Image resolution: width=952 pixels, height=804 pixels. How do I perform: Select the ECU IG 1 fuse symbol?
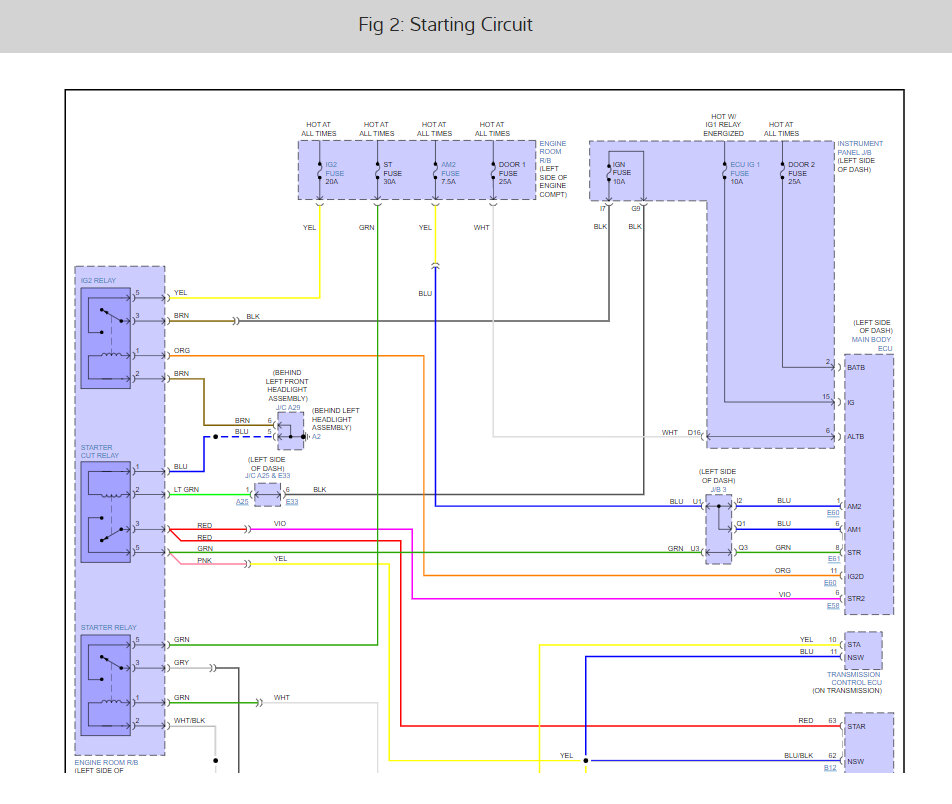point(724,169)
